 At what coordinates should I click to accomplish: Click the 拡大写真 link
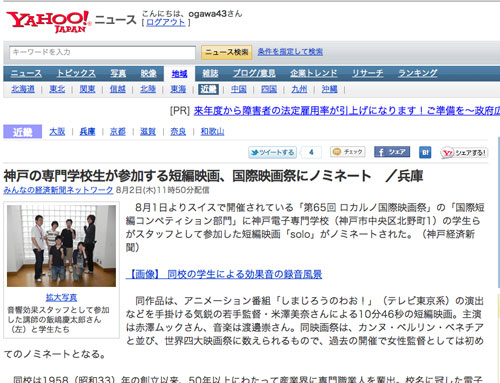(61, 297)
